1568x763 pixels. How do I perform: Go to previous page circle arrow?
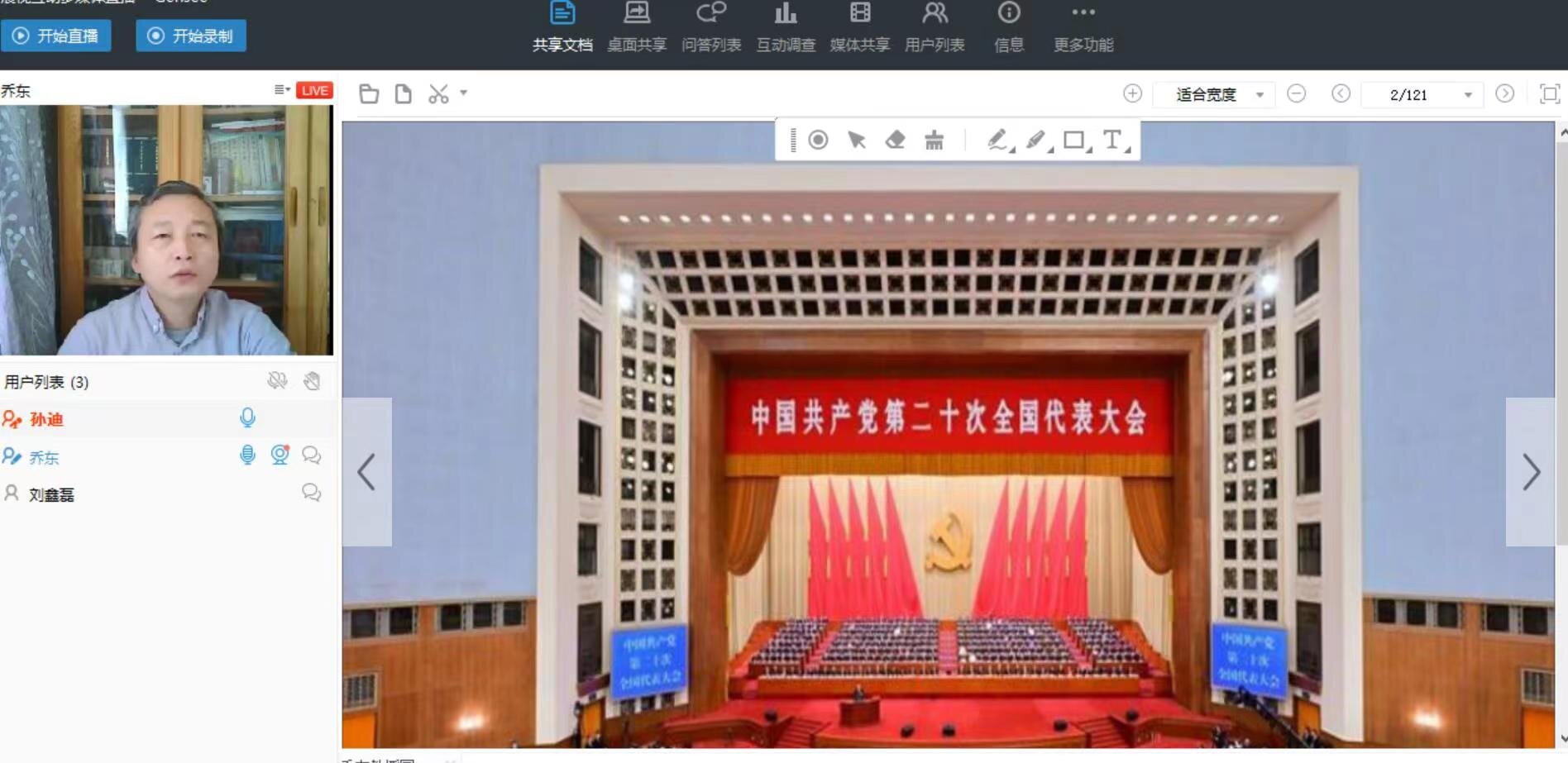tap(1341, 93)
